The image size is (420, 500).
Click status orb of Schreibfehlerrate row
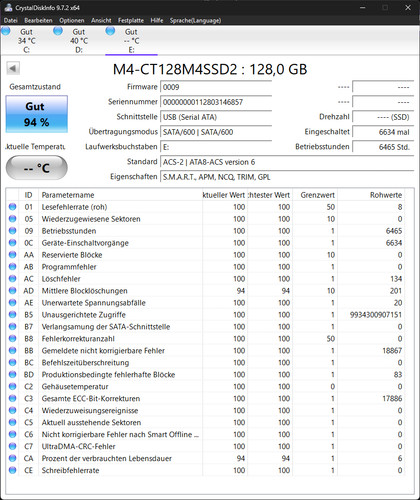(13, 470)
